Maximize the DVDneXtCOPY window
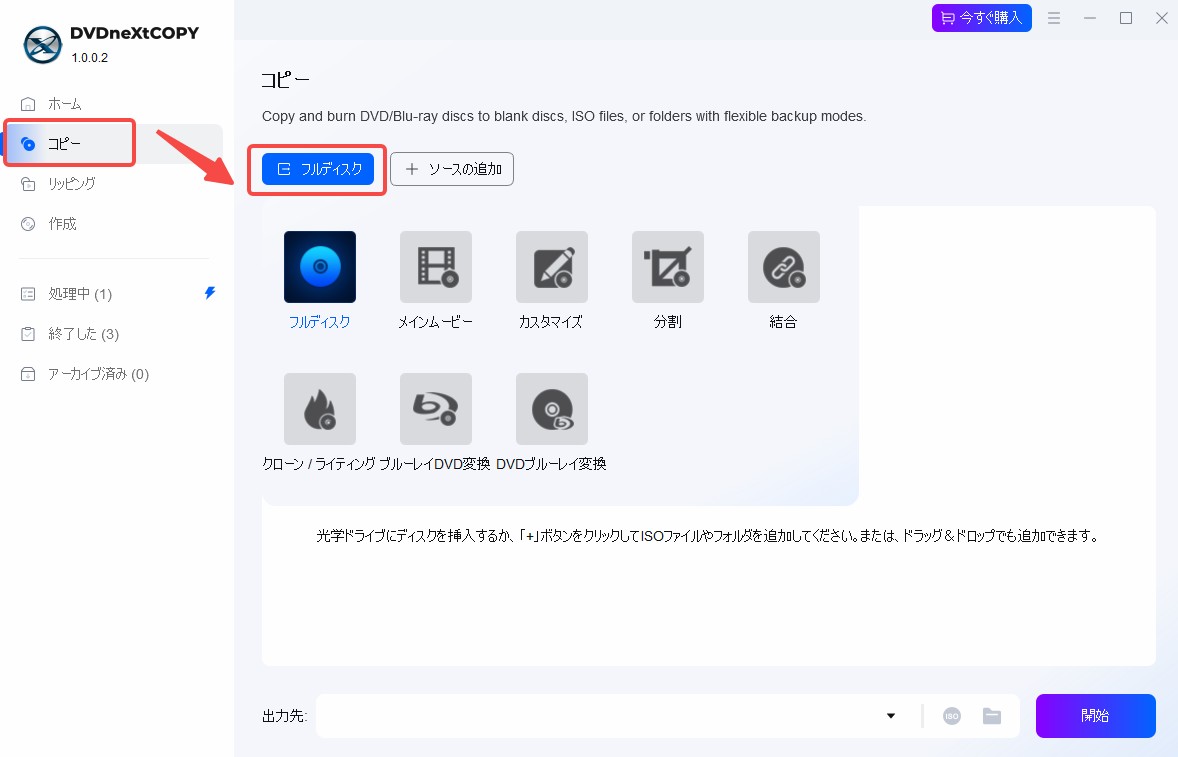1178x757 pixels. [x=1125, y=18]
